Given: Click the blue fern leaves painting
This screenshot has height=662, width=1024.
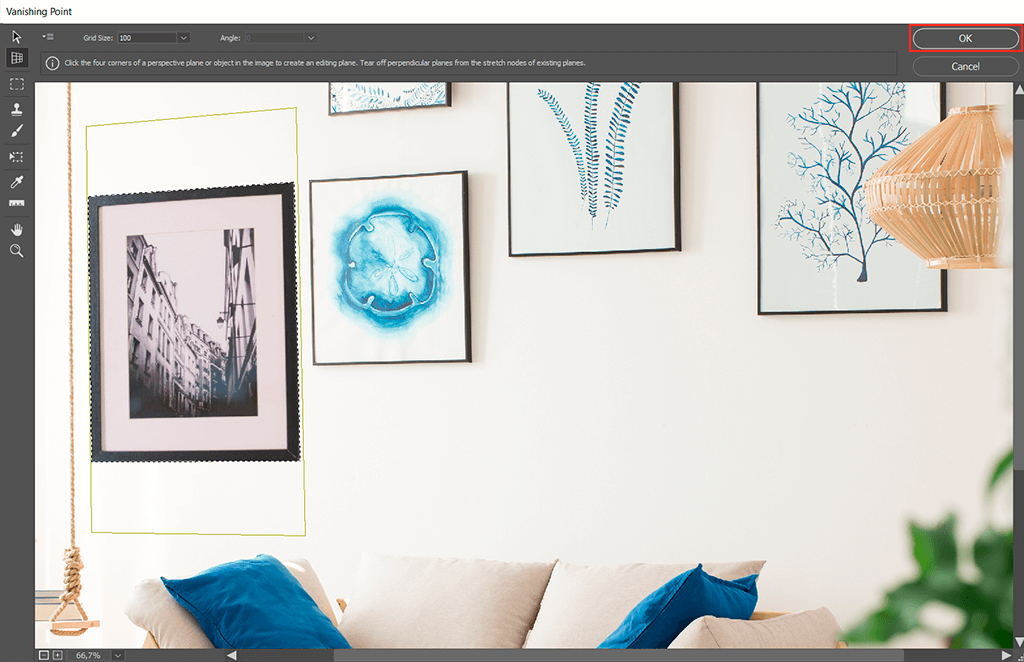Looking at the screenshot, I should [594, 168].
